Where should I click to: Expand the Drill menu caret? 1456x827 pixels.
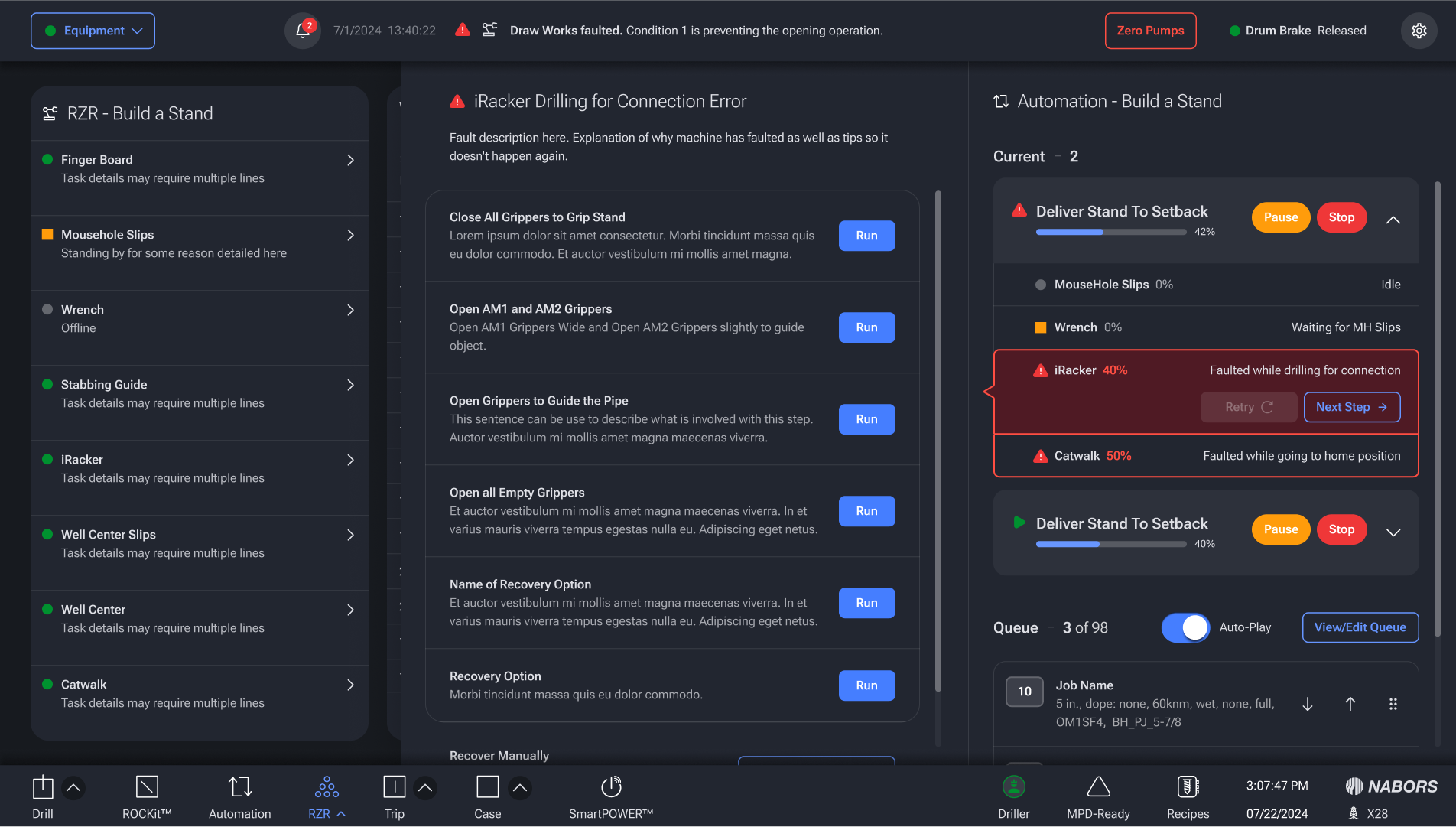(73, 787)
